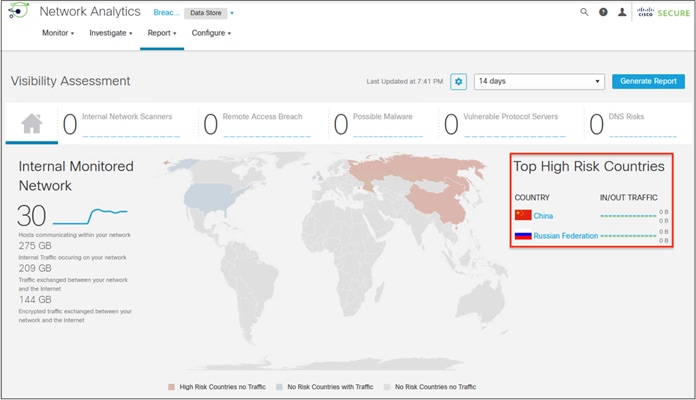Open the search magnifier icon
The image size is (696, 400).
coord(584,12)
